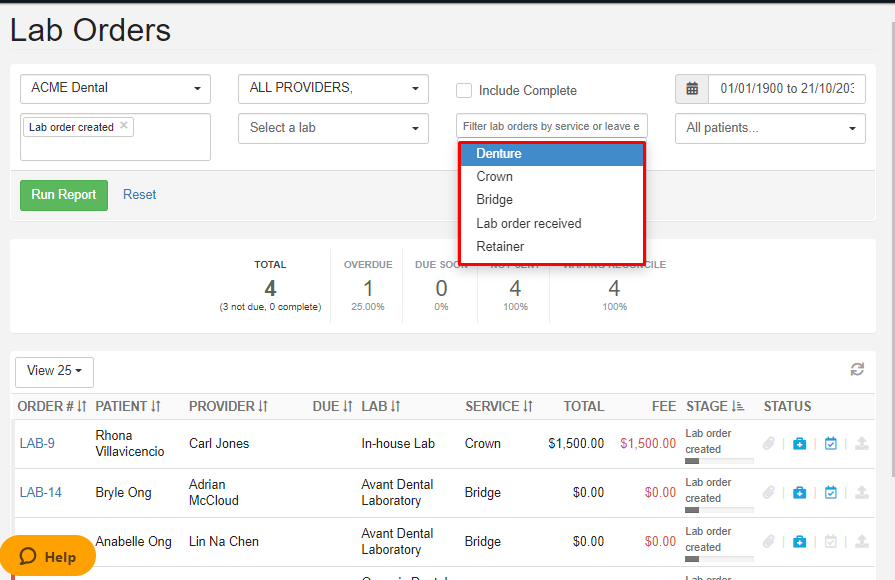This screenshot has height=580, width=895.
Task: Remove the 'Lab order created' filter tag
Action: point(124,126)
